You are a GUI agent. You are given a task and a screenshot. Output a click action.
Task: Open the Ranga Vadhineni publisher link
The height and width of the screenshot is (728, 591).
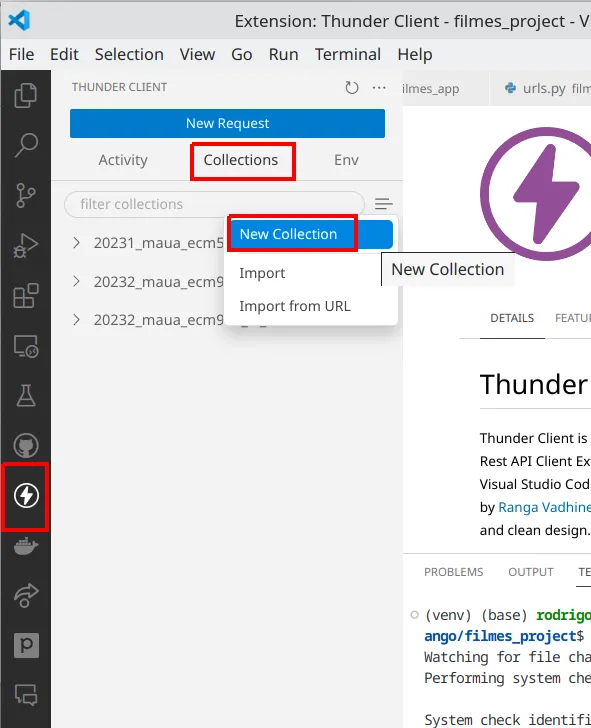click(x=544, y=507)
